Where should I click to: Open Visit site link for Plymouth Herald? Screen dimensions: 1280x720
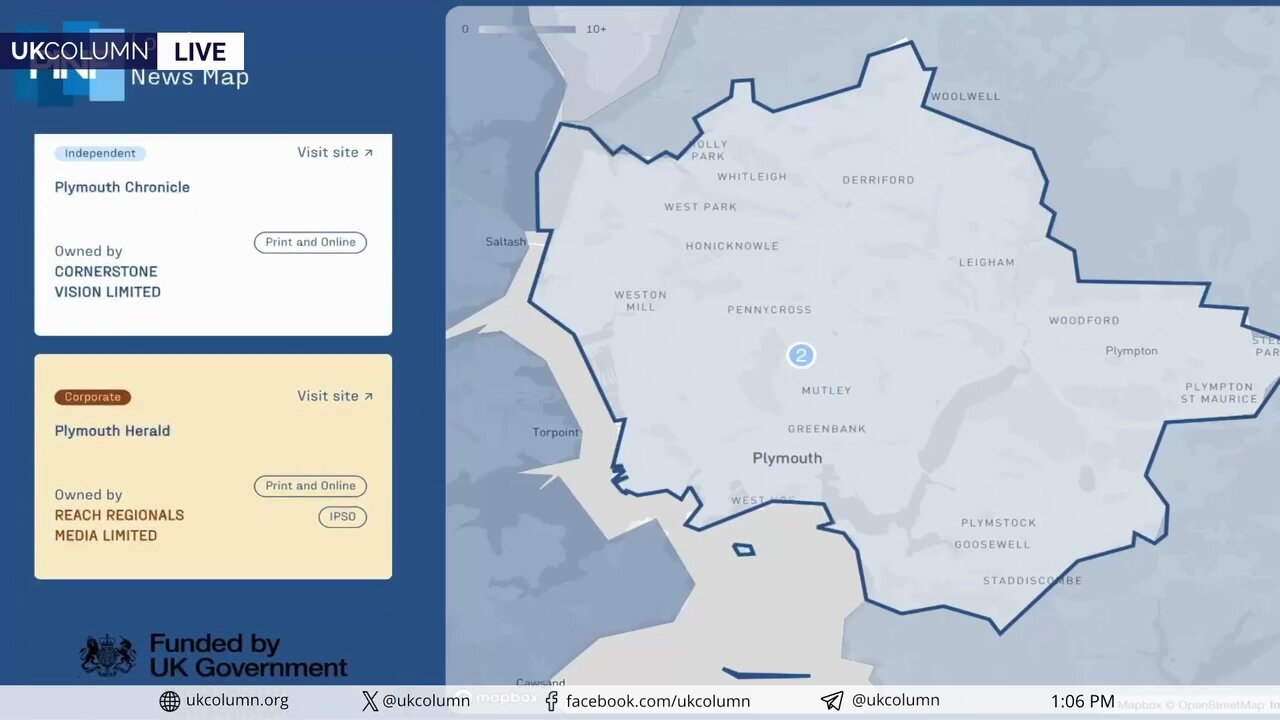(x=335, y=396)
